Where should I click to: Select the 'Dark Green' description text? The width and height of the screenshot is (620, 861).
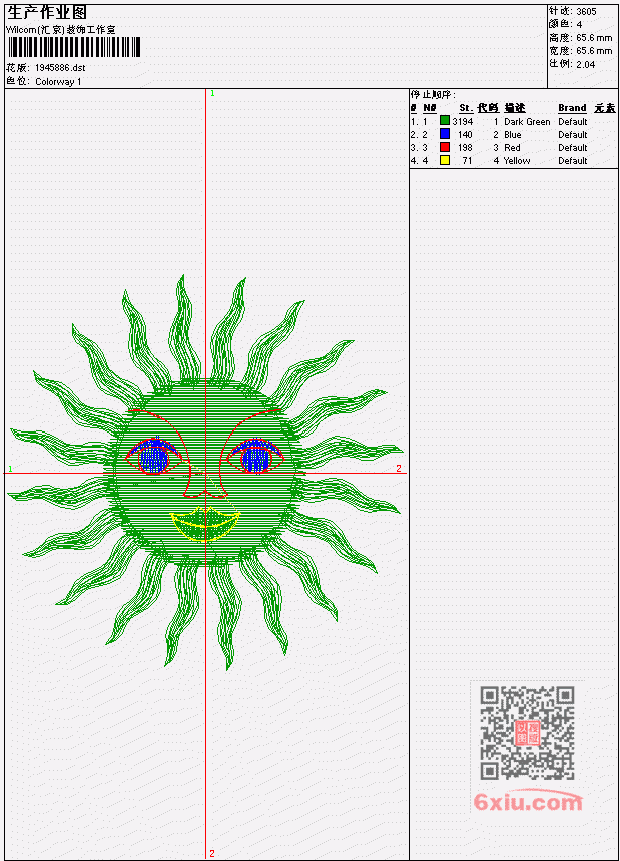pos(527,122)
